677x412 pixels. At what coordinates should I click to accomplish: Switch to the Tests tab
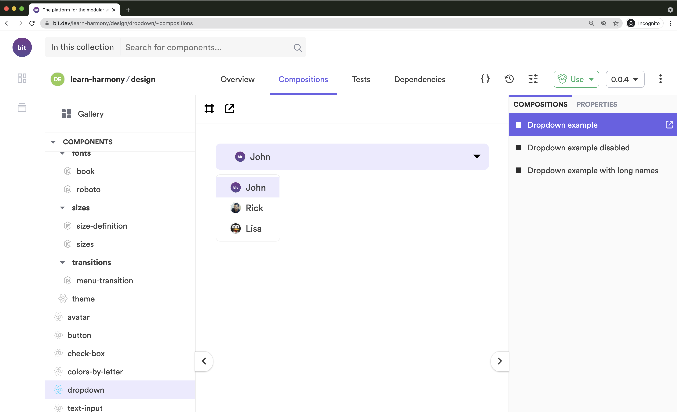tap(361, 79)
